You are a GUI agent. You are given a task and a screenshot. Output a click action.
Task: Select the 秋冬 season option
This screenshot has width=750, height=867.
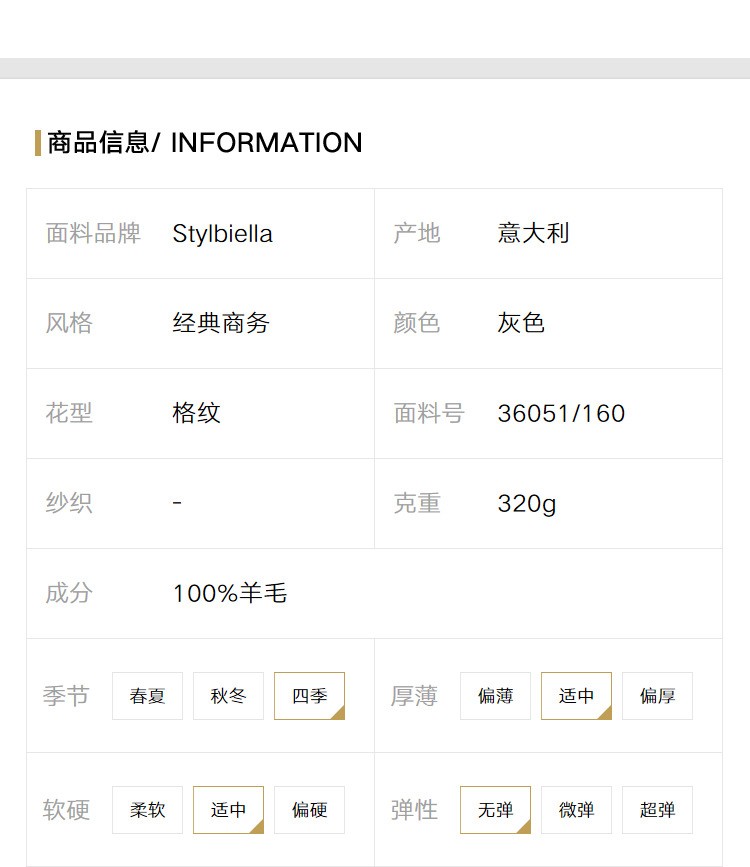228,696
